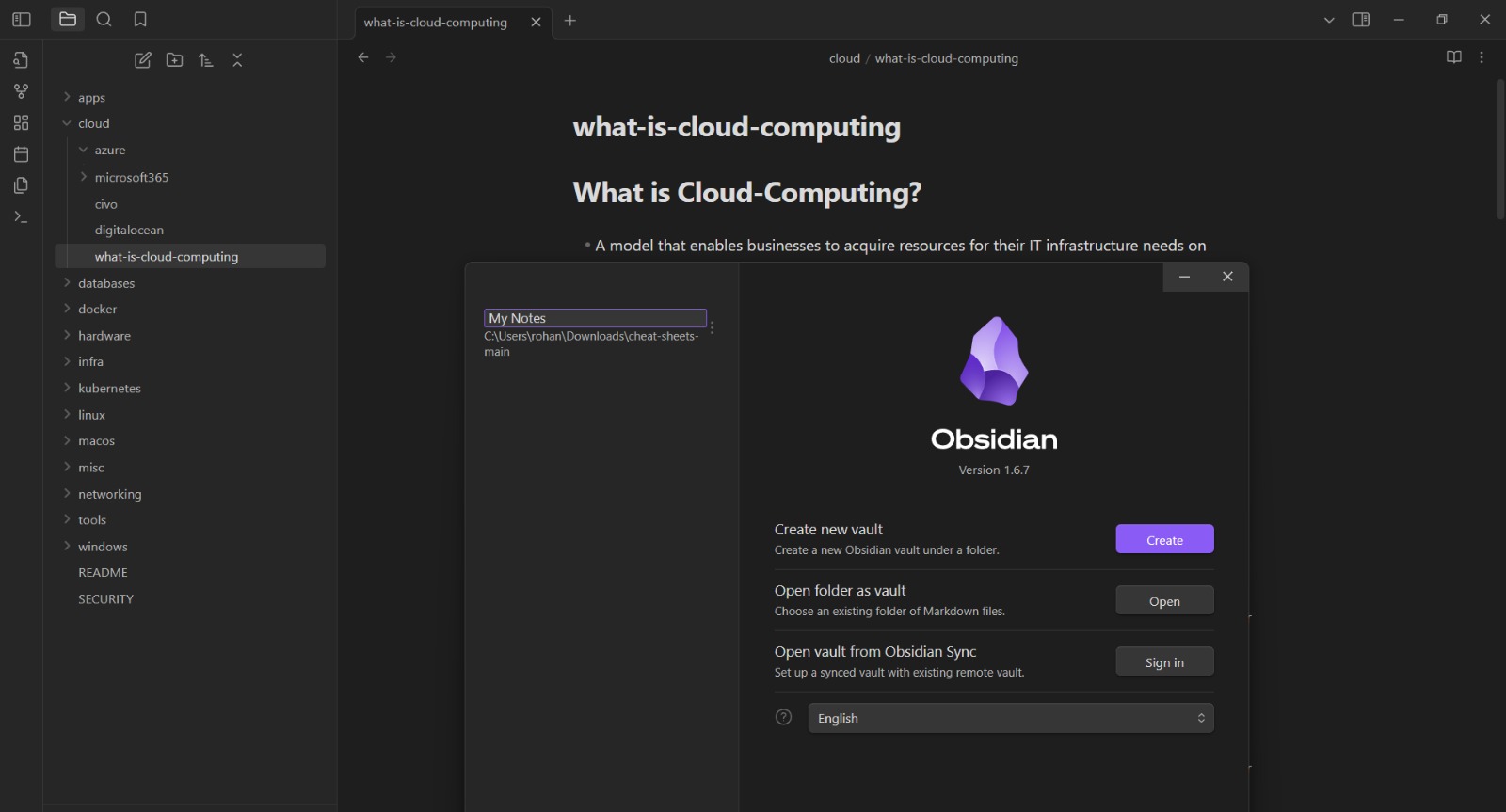Navigate back arrow in note header
Image resolution: width=1506 pixels, height=812 pixels.
point(363,57)
